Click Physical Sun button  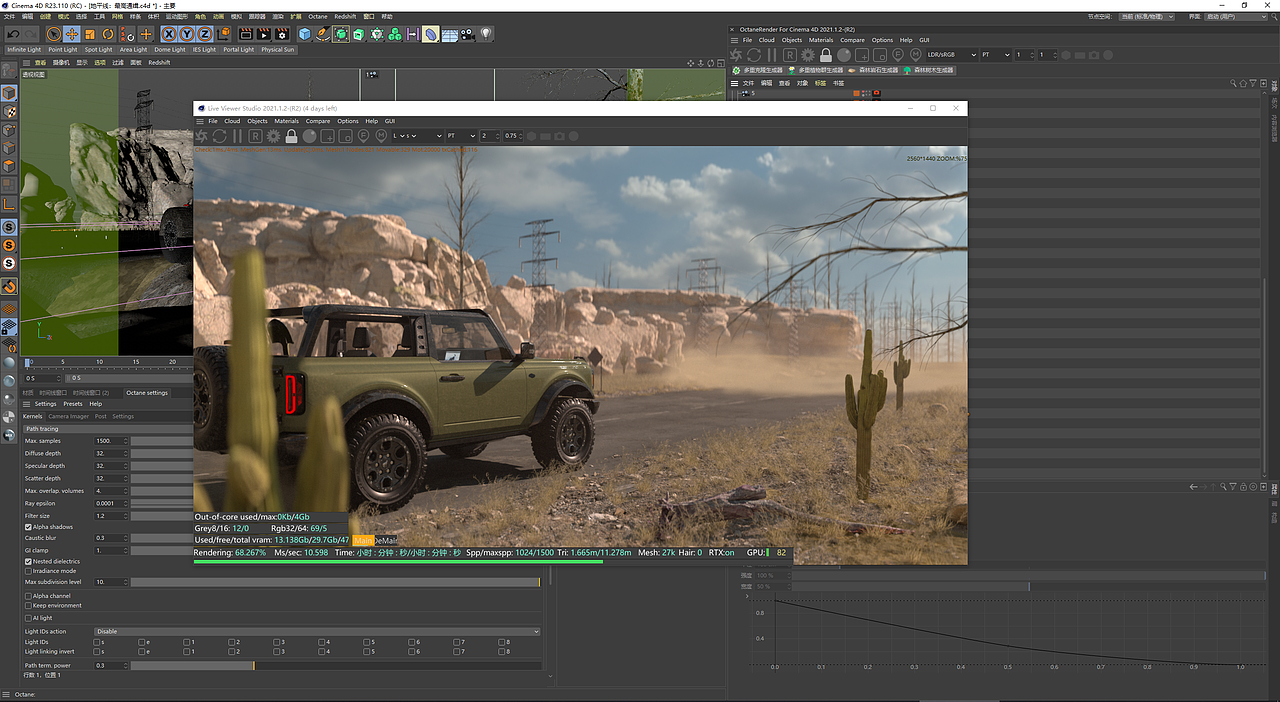coord(278,49)
